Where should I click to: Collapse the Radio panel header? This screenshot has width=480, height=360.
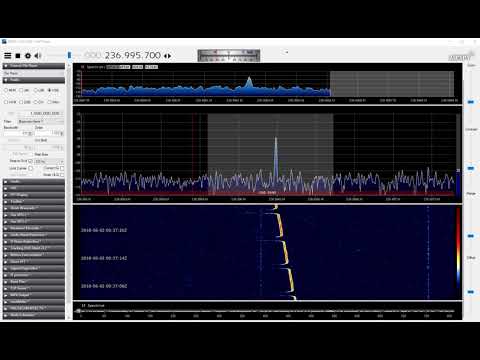[34, 80]
